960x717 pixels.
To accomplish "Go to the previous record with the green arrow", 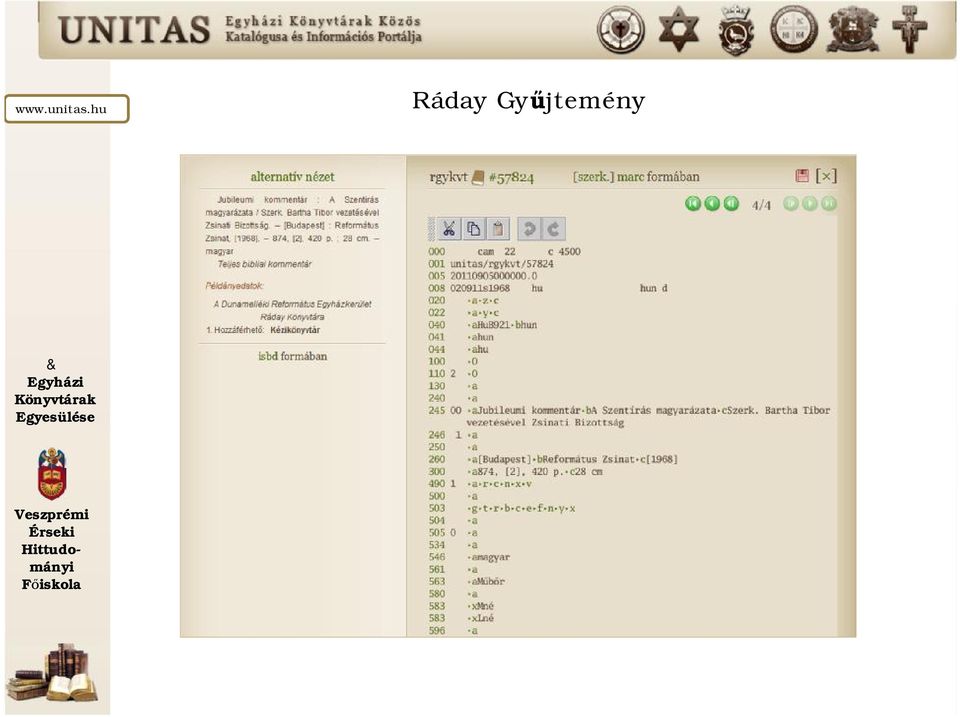I will tap(712, 203).
